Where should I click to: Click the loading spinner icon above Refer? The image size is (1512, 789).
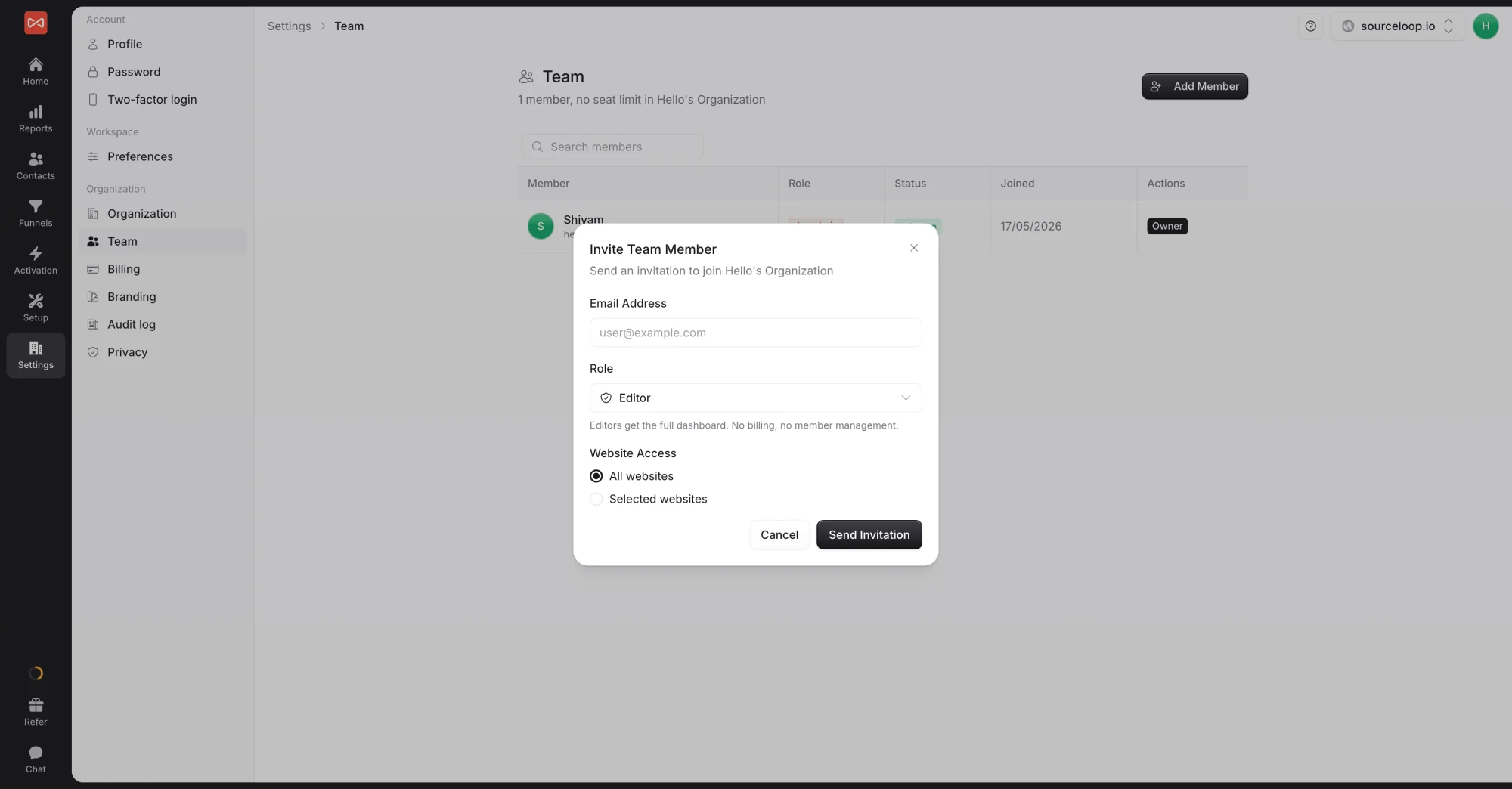coord(36,673)
